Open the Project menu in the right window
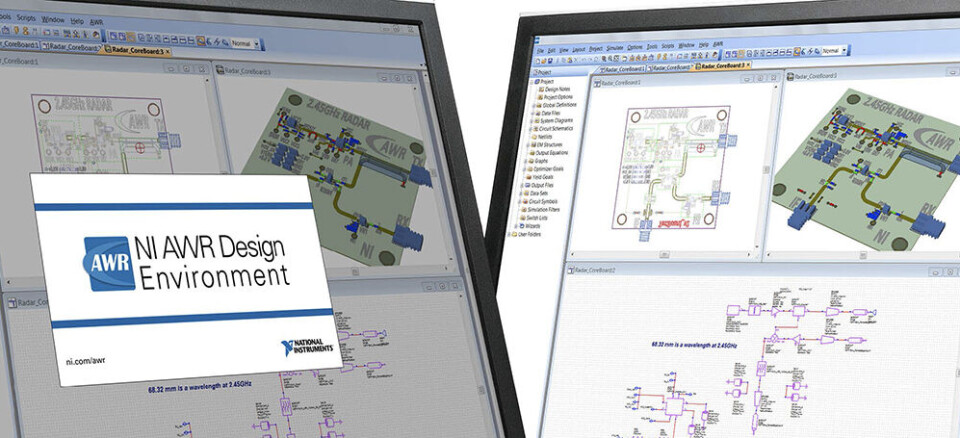This screenshot has height=438, width=960. tap(596, 49)
